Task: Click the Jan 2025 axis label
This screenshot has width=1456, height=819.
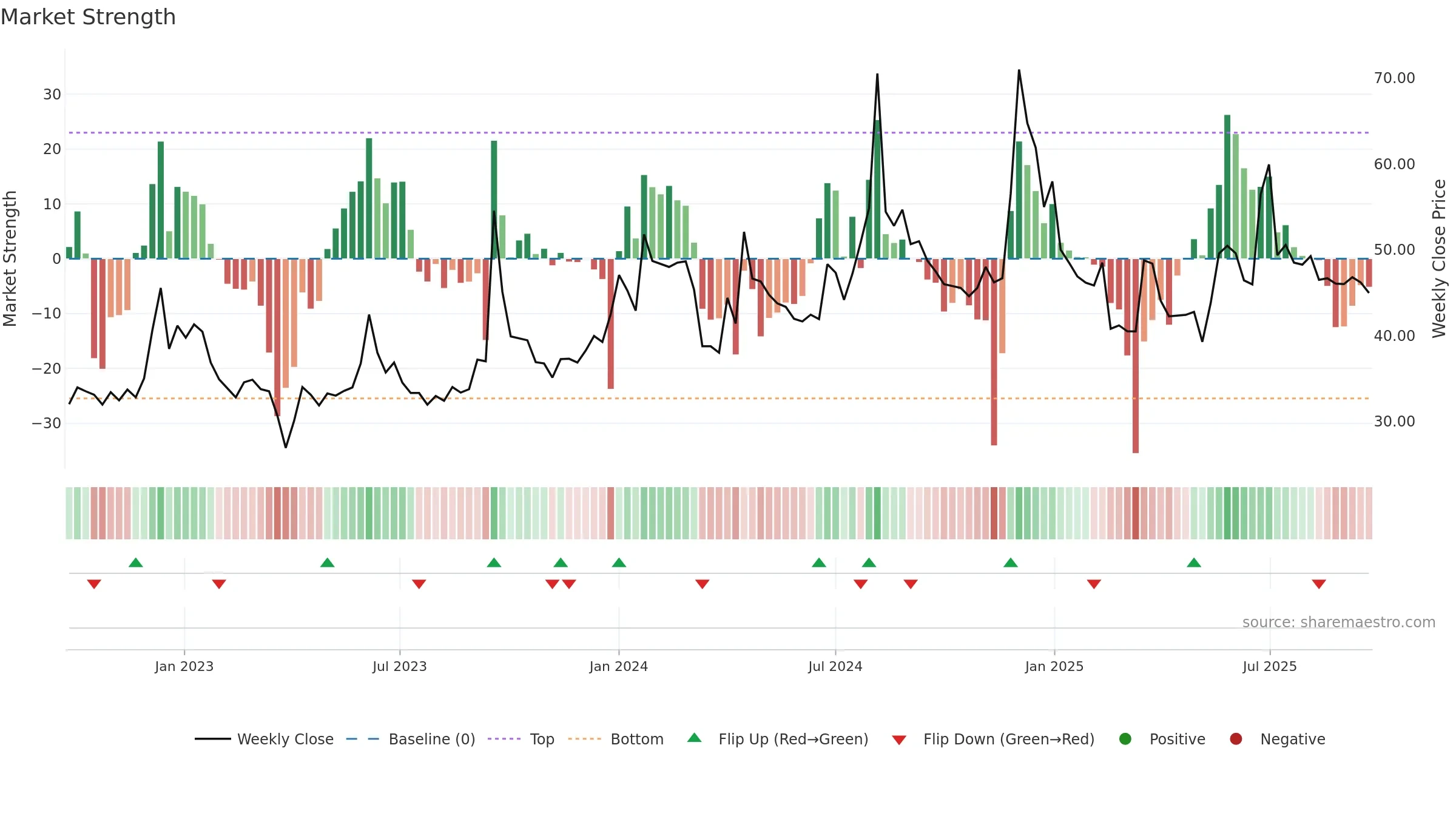Action: tap(1054, 667)
